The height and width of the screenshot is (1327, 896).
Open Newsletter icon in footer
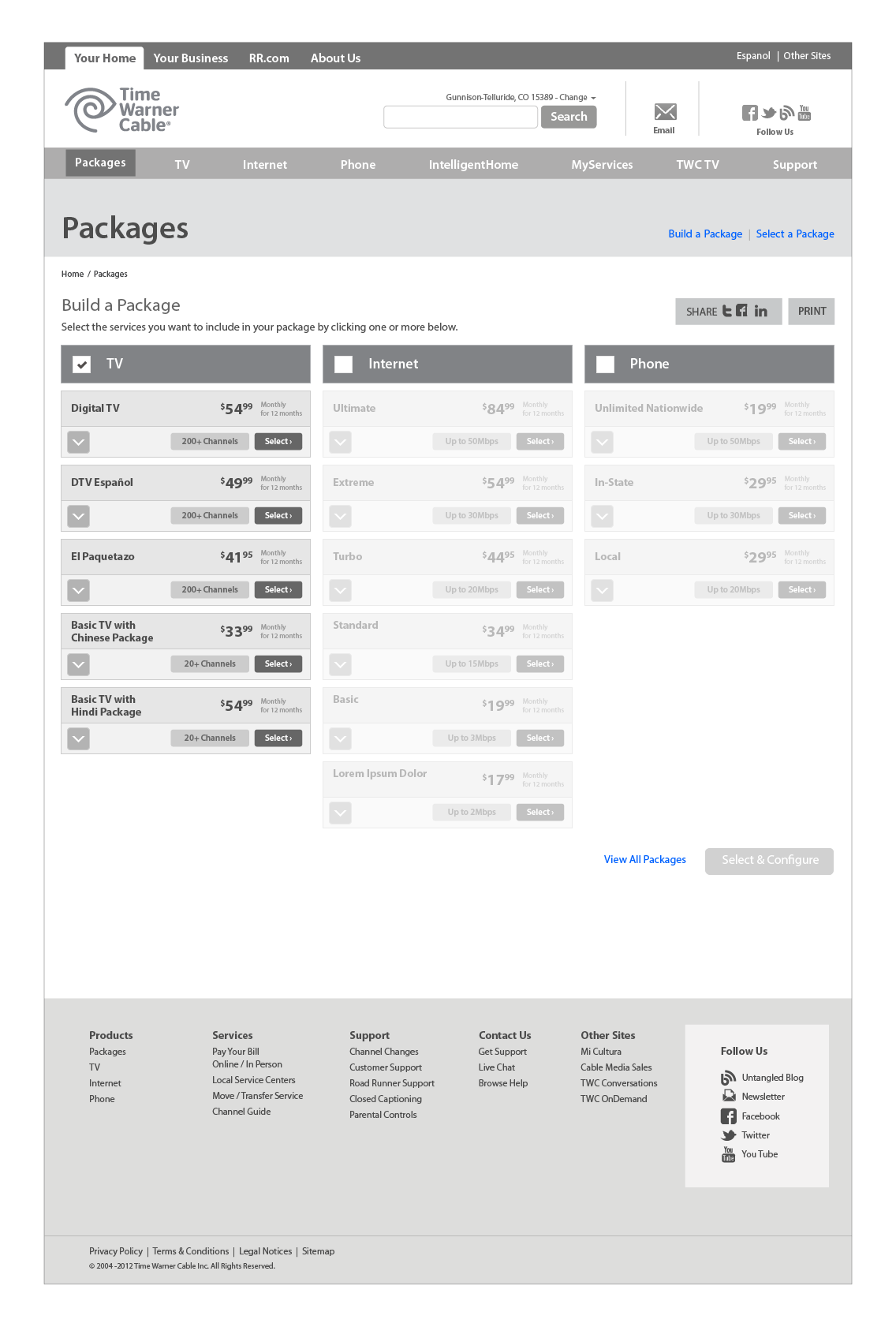pos(729,1096)
